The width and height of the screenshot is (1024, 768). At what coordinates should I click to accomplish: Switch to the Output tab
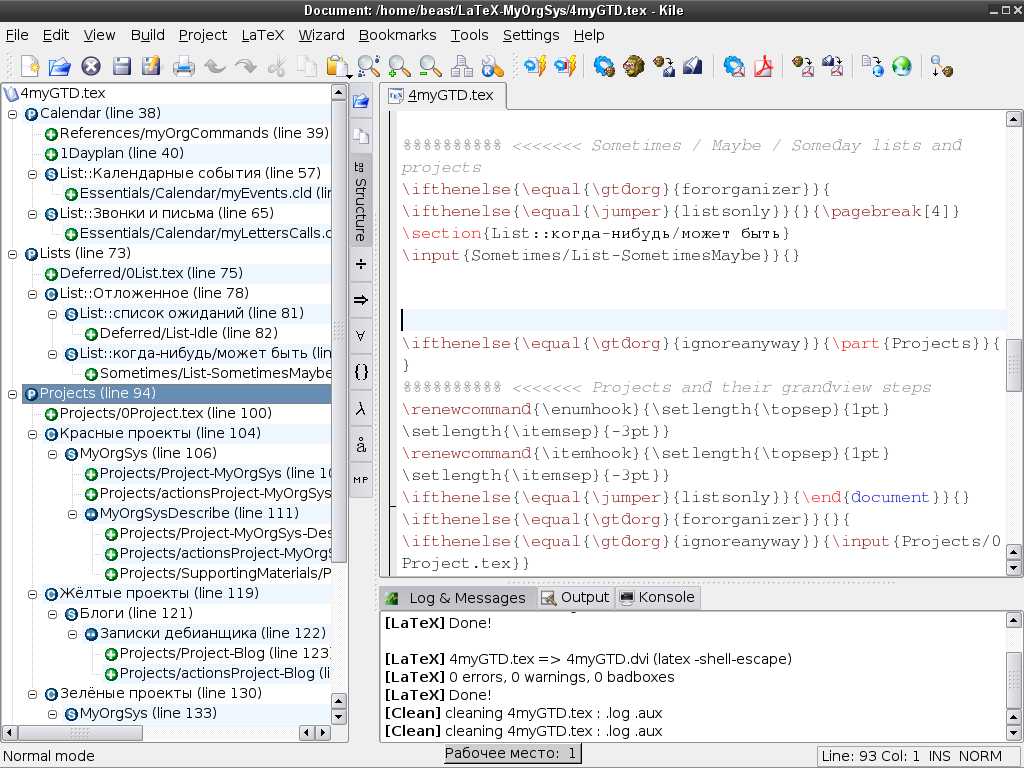click(575, 597)
